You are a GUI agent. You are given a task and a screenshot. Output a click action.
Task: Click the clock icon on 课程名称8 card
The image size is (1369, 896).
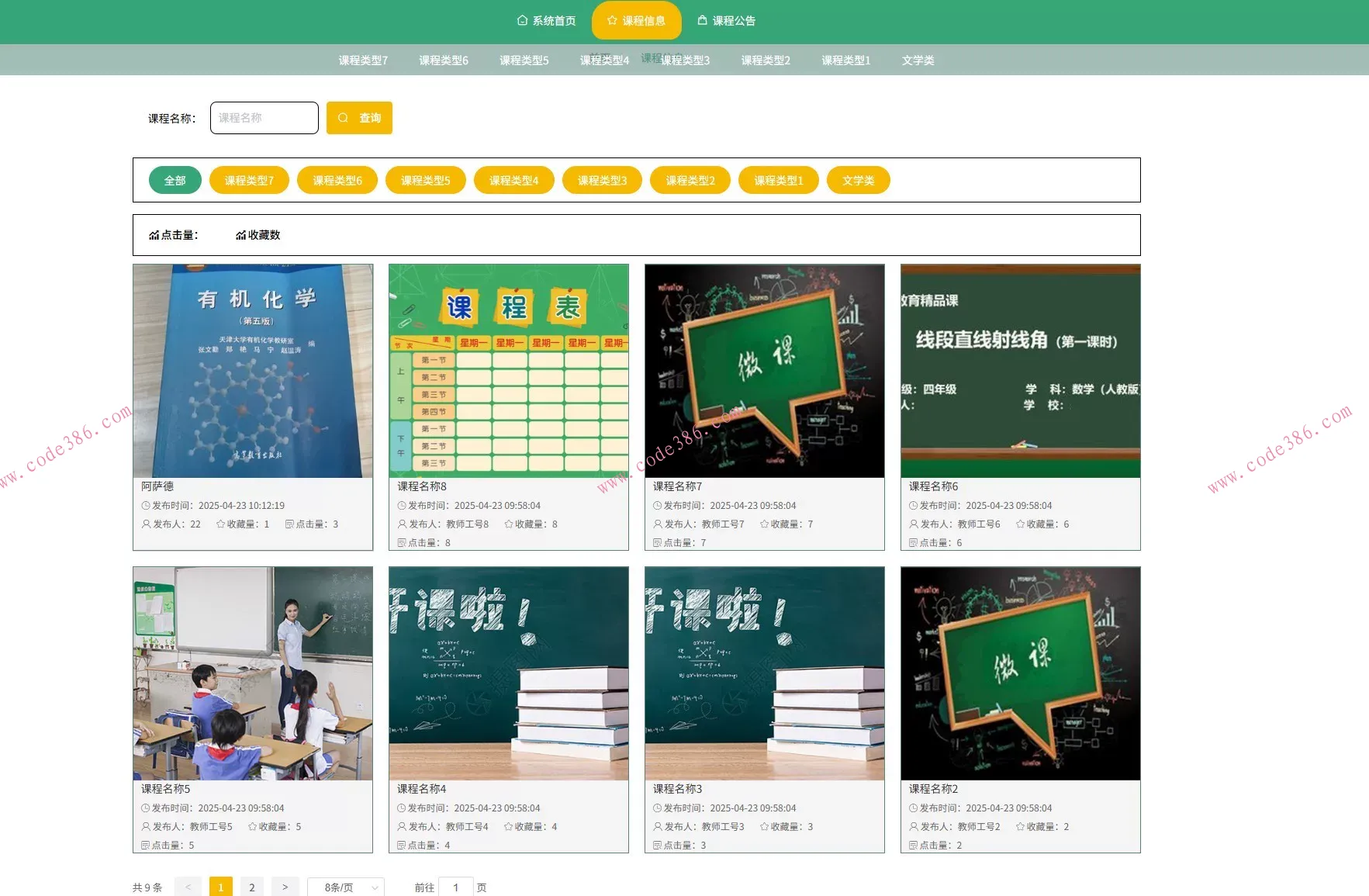tap(402, 506)
